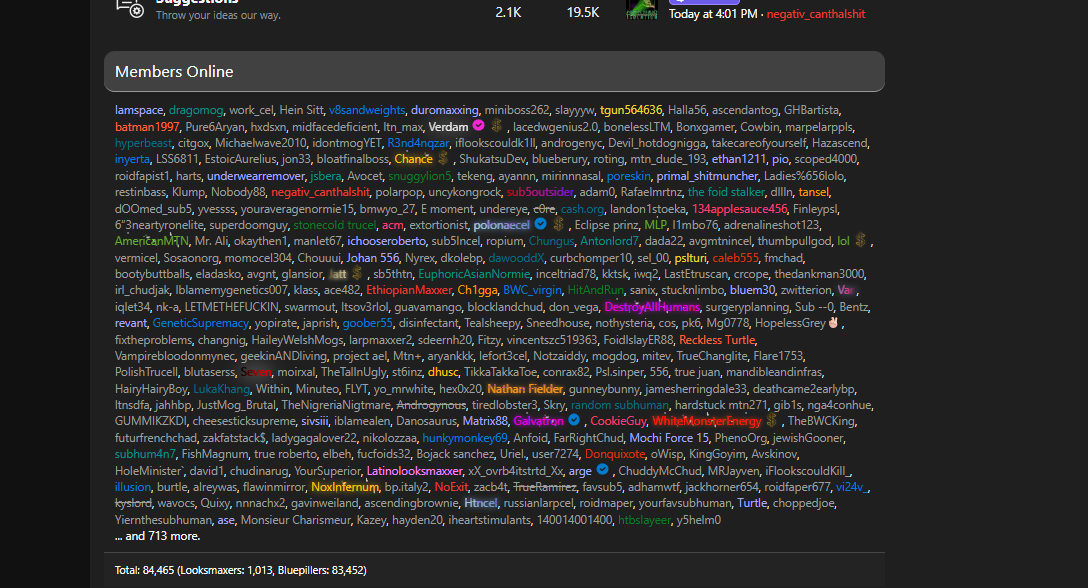Click the Suggestions forum icon

click(x=130, y=6)
